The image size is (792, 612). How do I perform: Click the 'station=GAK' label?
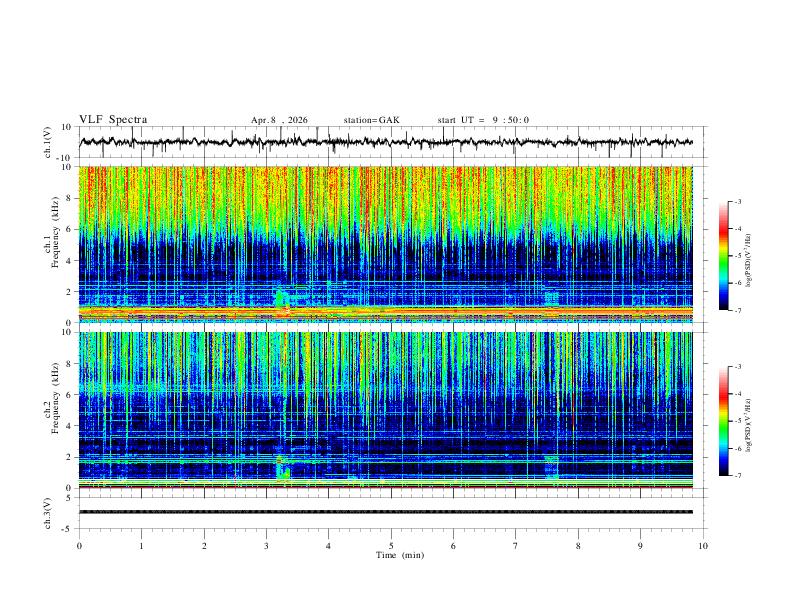[371, 120]
